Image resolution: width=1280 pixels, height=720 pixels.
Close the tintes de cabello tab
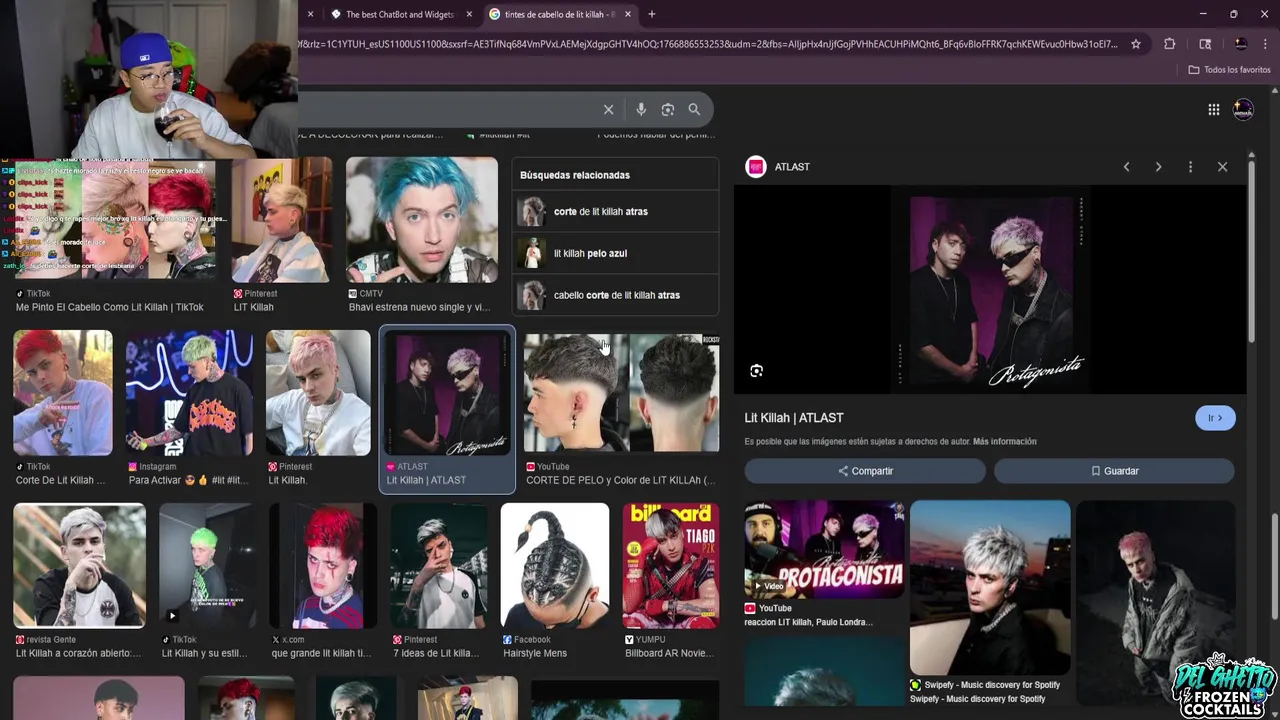[627, 14]
